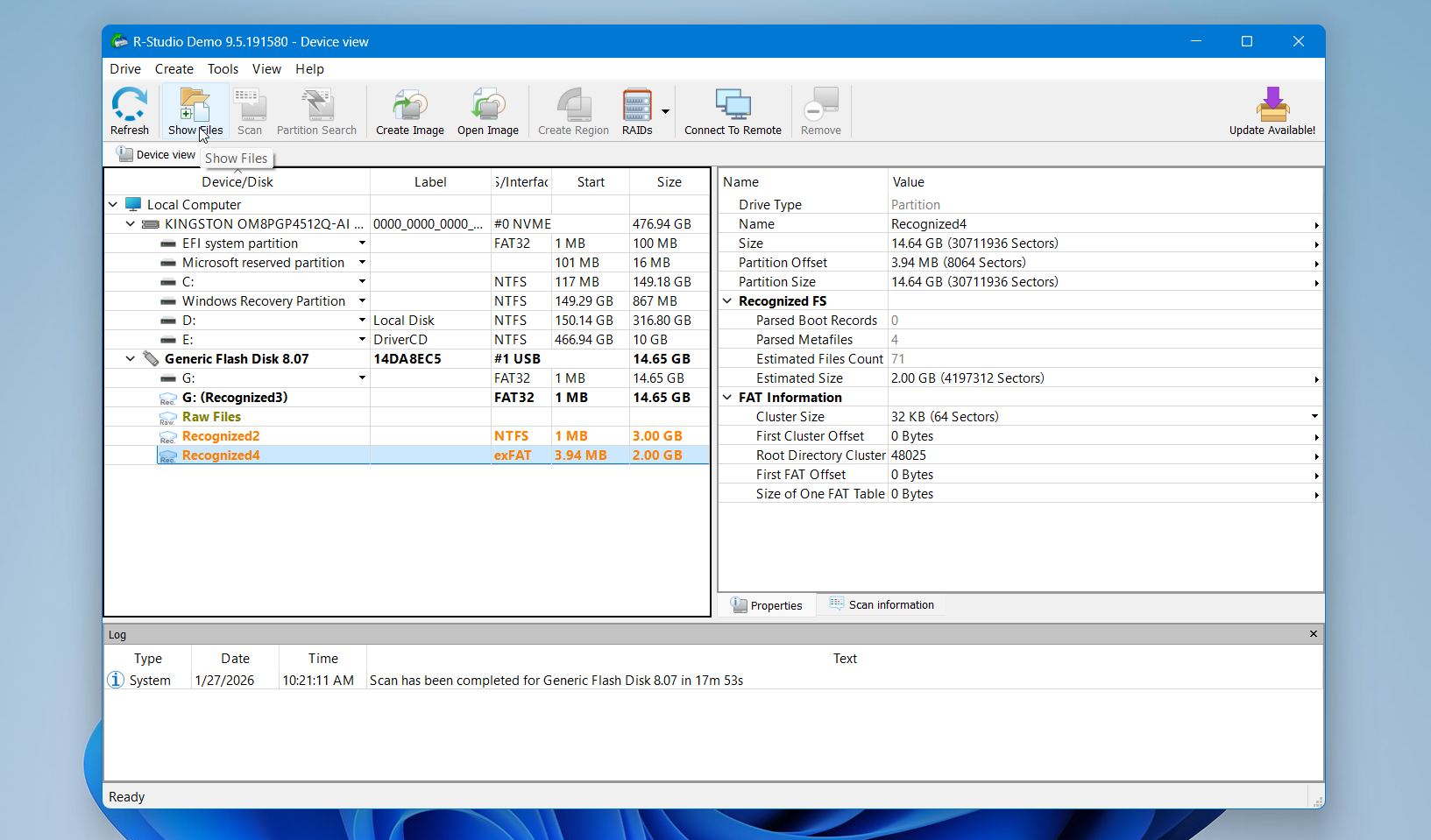1431x840 pixels.
Task: Collapse the Local Computer tree node
Action: (x=113, y=204)
